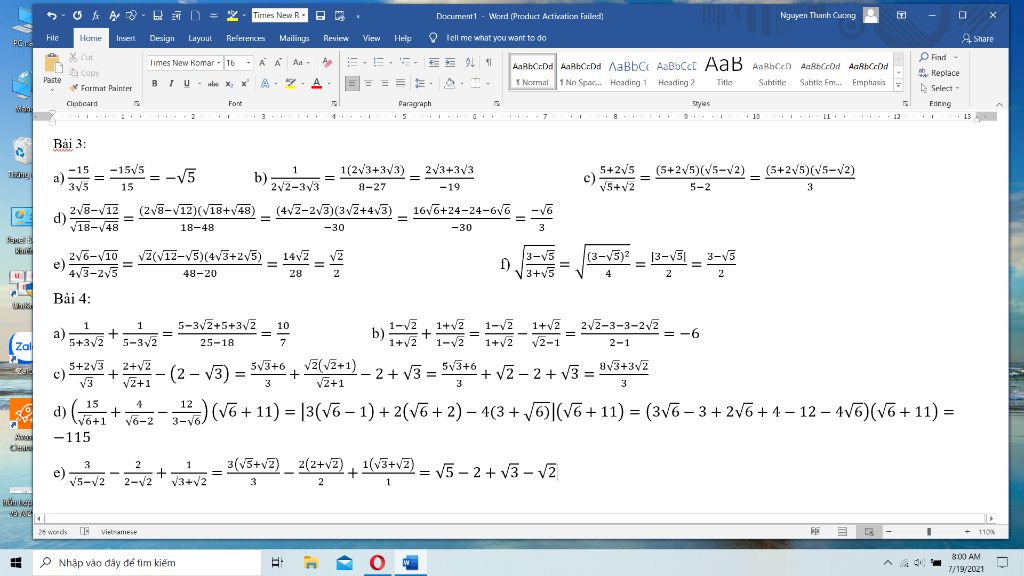Open the Bullets list dropdown arrow
Image resolution: width=1024 pixels, height=576 pixels.
[x=364, y=63]
